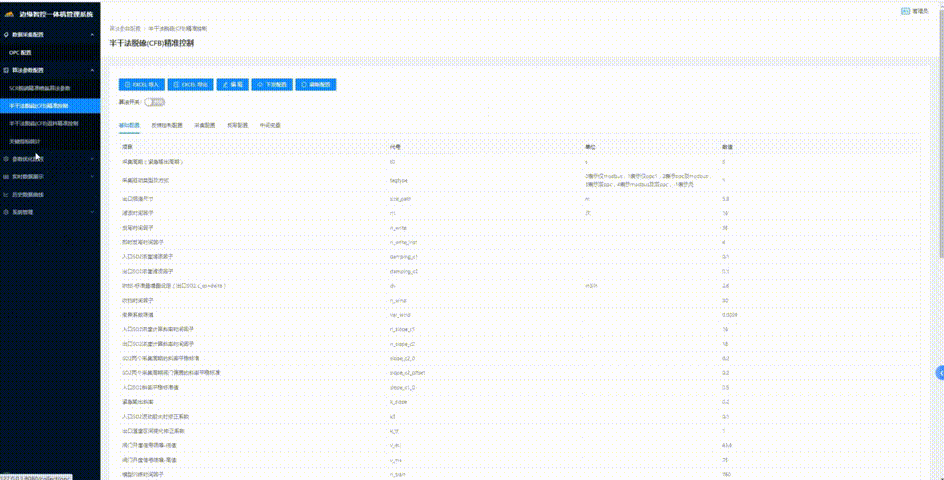Image resolution: width=944 pixels, height=480 pixels.
Task: Click the blue floating circle on right edge
Action: click(939, 372)
